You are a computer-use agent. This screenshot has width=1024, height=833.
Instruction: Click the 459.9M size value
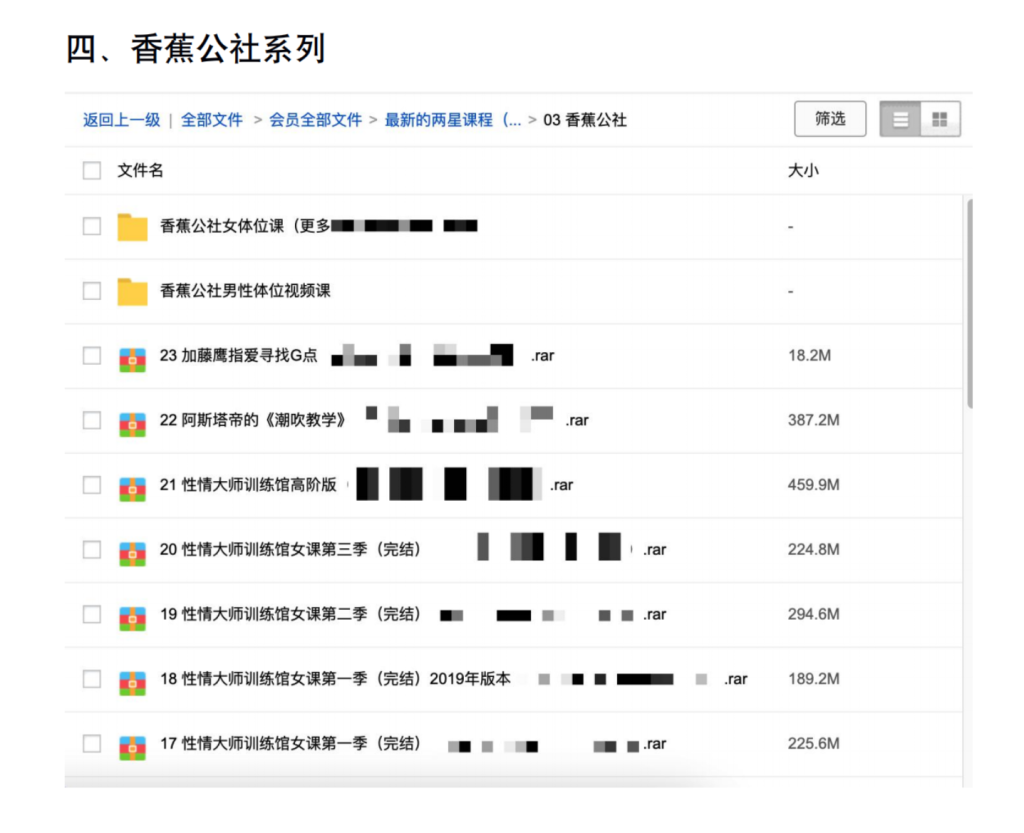tap(814, 485)
